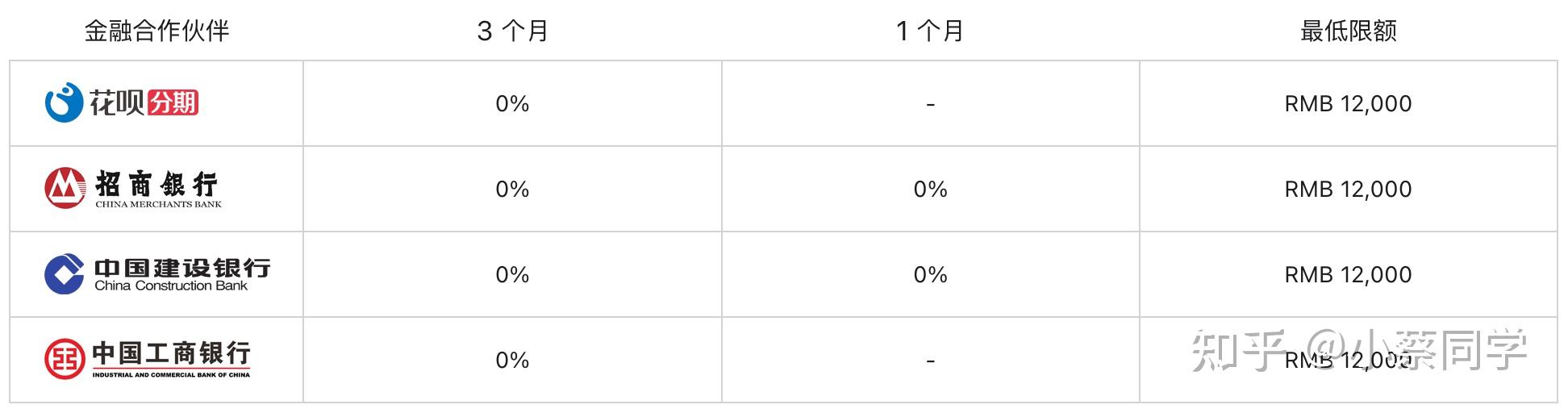The width and height of the screenshot is (1568, 413).
Task: Click China Merchants Bank RMB 12,000 cell
Action: pyautogui.click(x=1348, y=190)
